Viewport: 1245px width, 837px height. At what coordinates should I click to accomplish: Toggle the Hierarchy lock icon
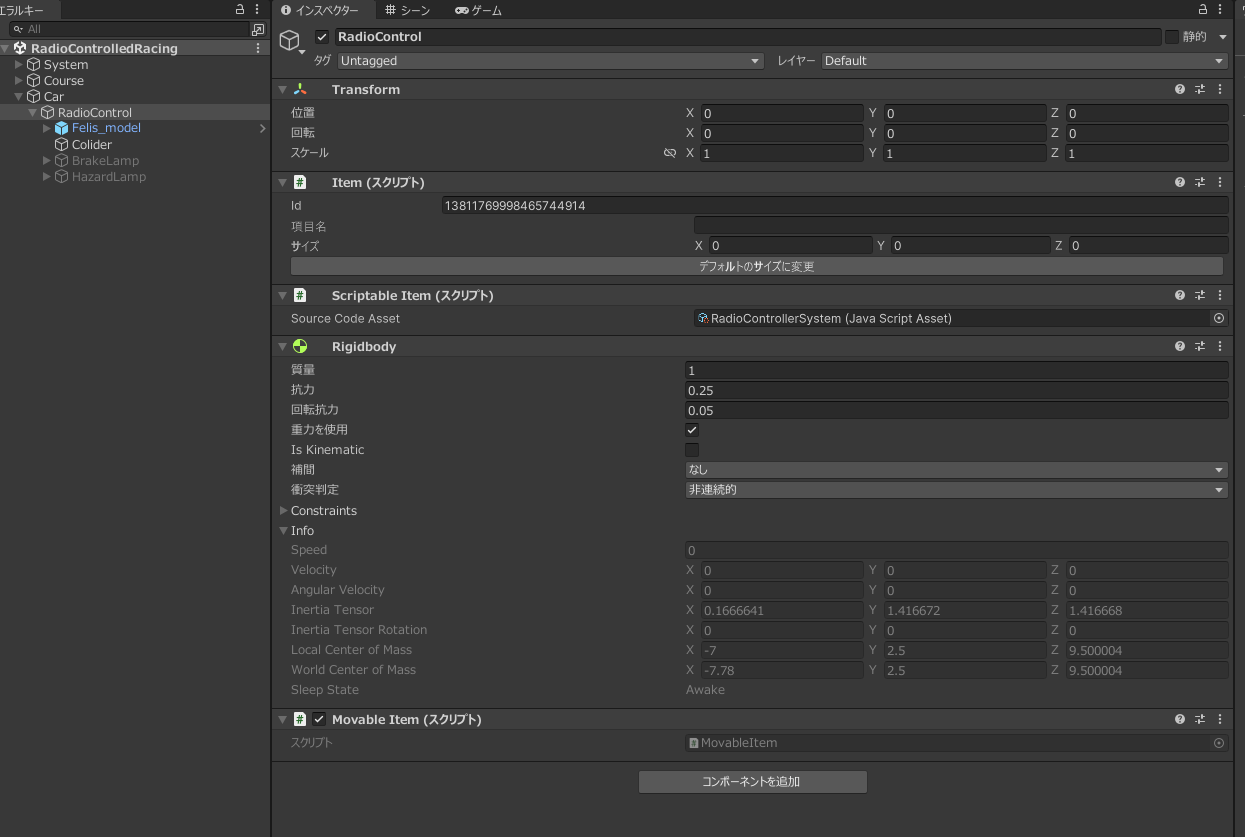pos(240,9)
